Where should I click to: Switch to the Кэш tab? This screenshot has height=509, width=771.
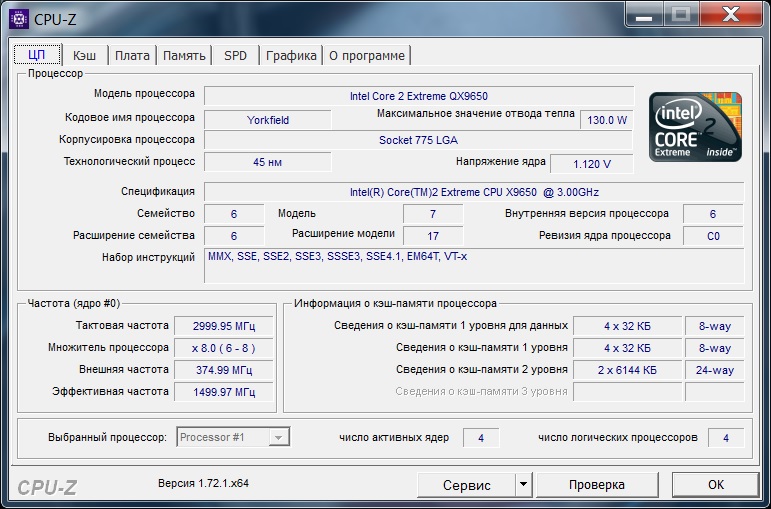(85, 55)
